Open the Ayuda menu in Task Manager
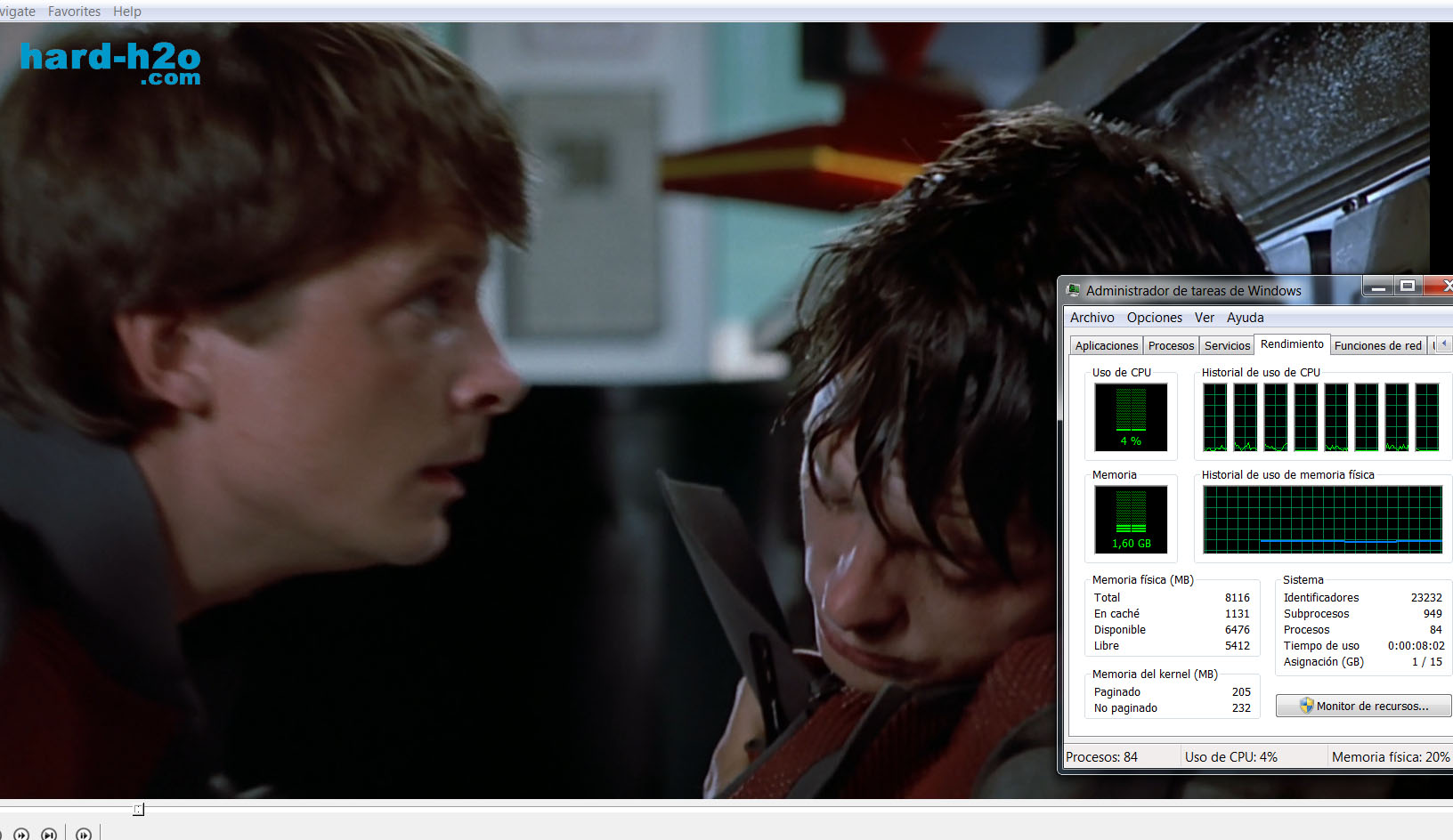1453x840 pixels. (x=1245, y=318)
